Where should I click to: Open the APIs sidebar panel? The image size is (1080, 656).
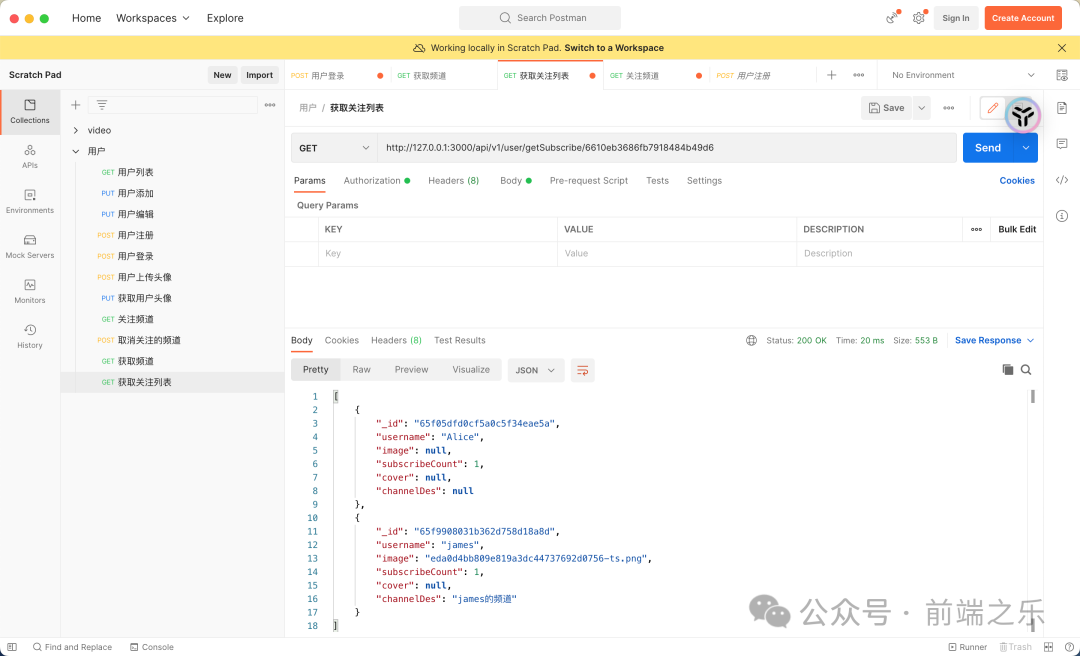(30, 156)
